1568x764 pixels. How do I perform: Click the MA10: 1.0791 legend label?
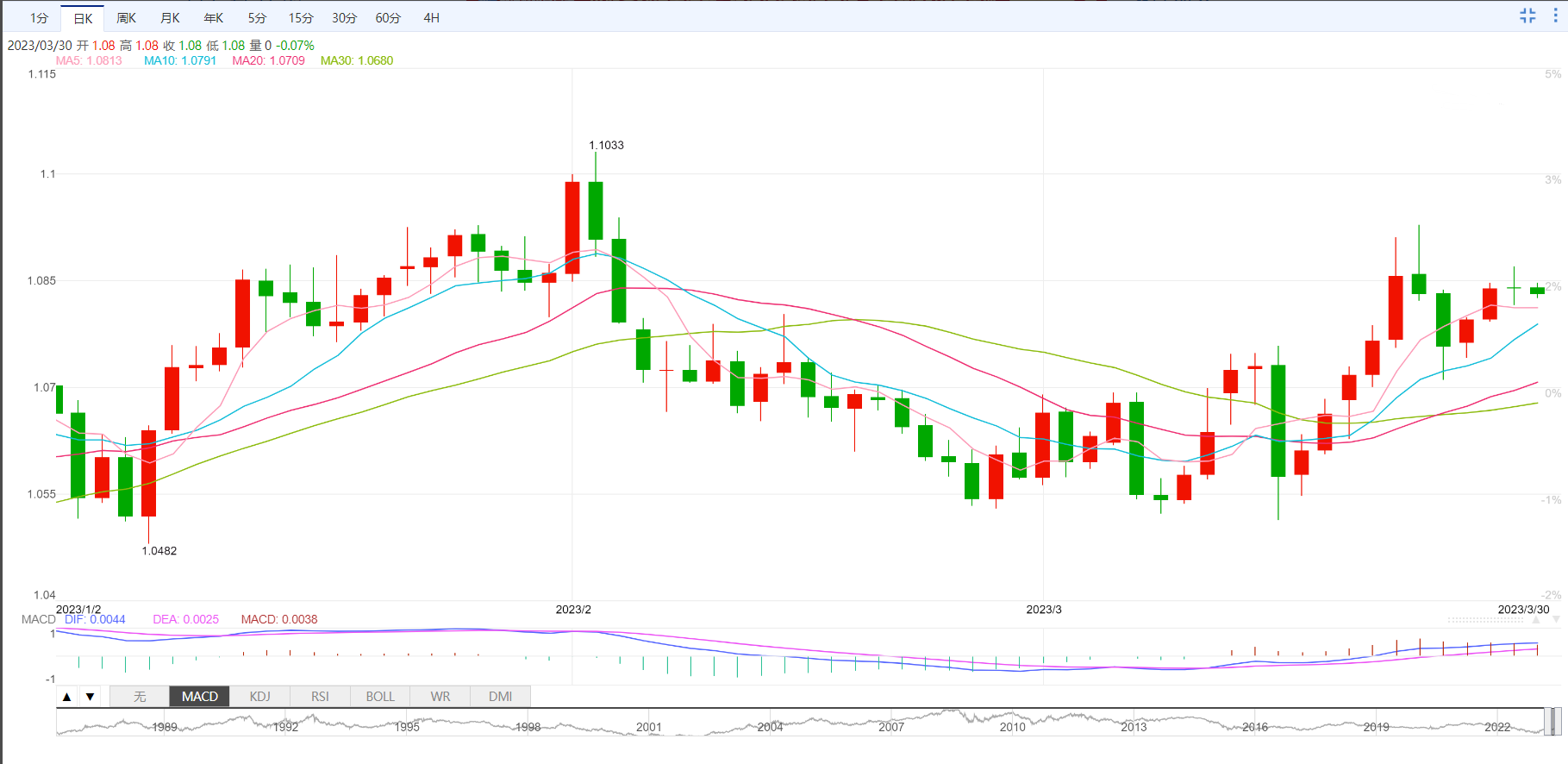[x=180, y=60]
